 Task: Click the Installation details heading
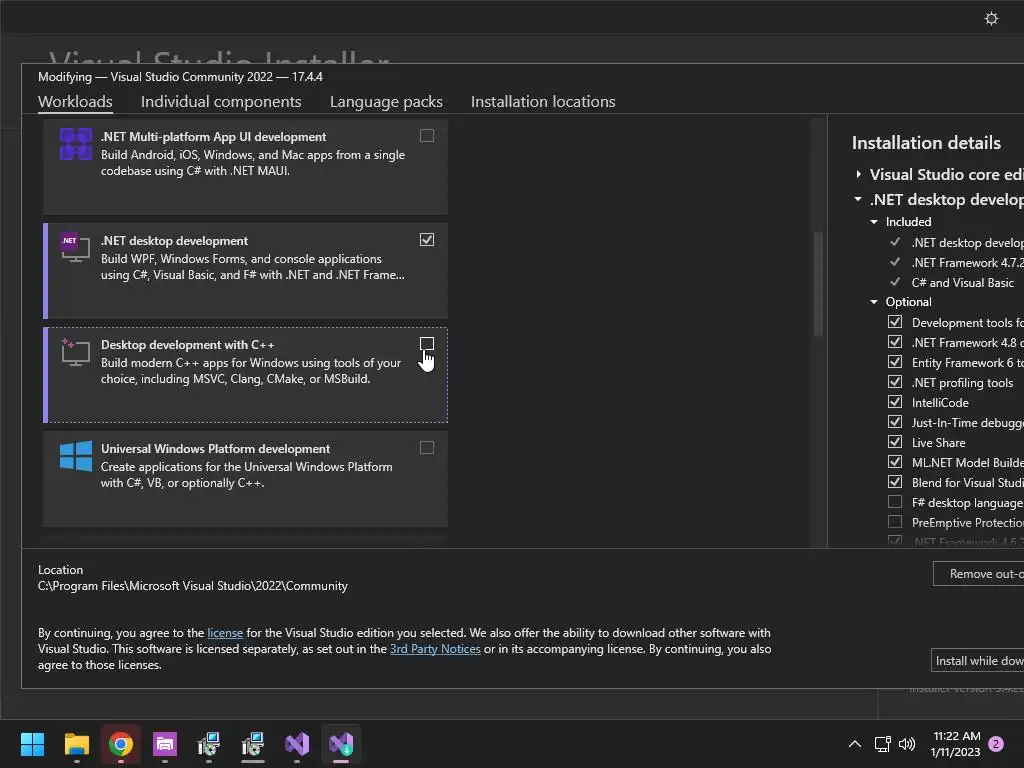tap(926, 143)
